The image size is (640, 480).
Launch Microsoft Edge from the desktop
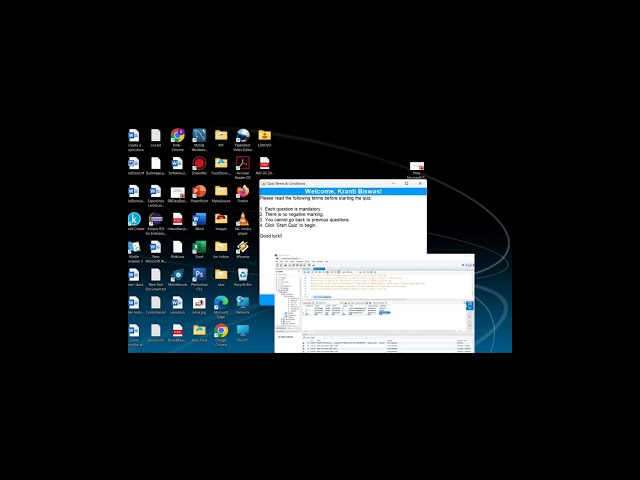pyautogui.click(x=221, y=307)
